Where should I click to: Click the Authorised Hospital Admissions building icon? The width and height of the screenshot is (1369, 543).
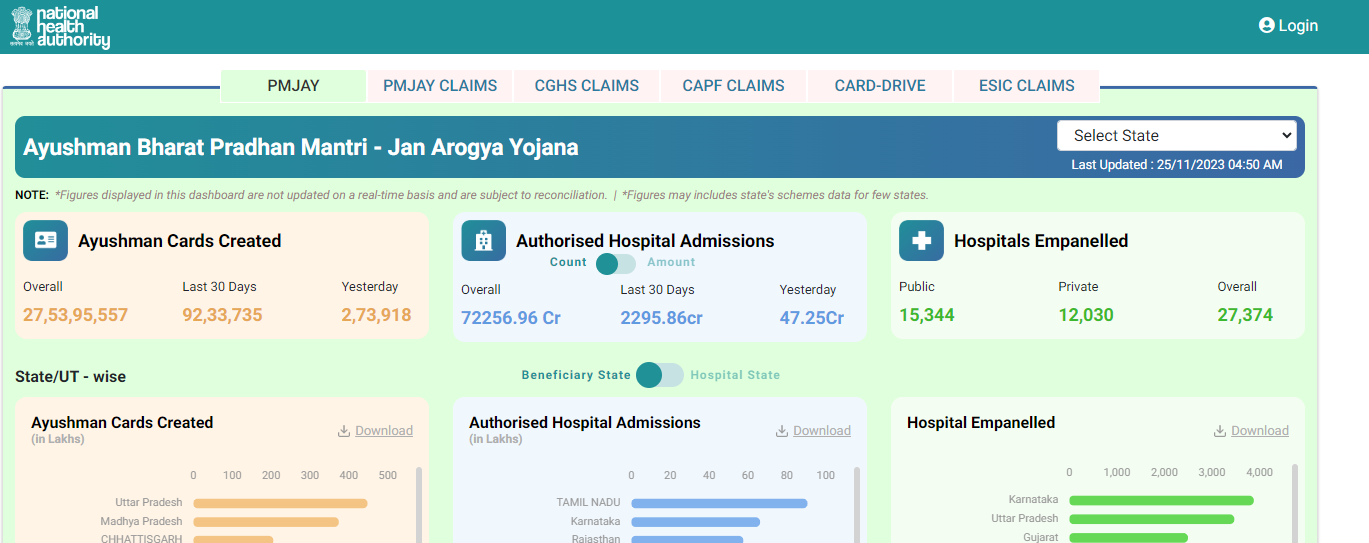[x=483, y=241]
